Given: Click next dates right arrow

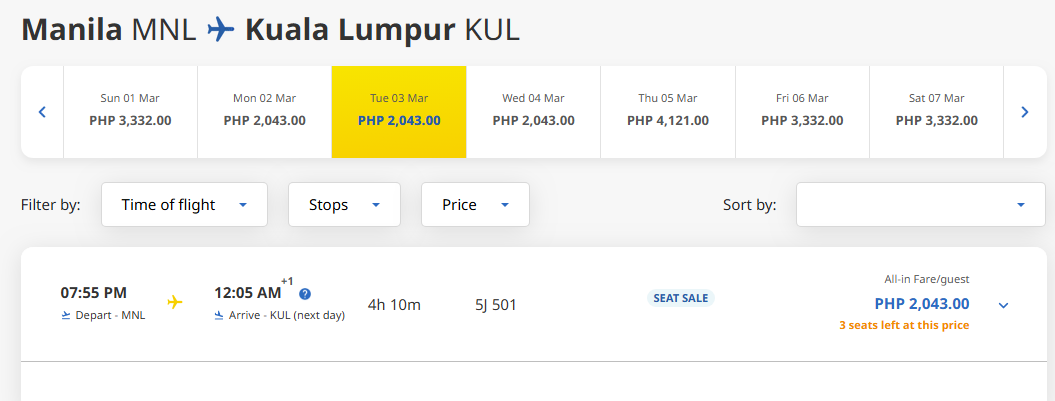Looking at the screenshot, I should [1024, 112].
